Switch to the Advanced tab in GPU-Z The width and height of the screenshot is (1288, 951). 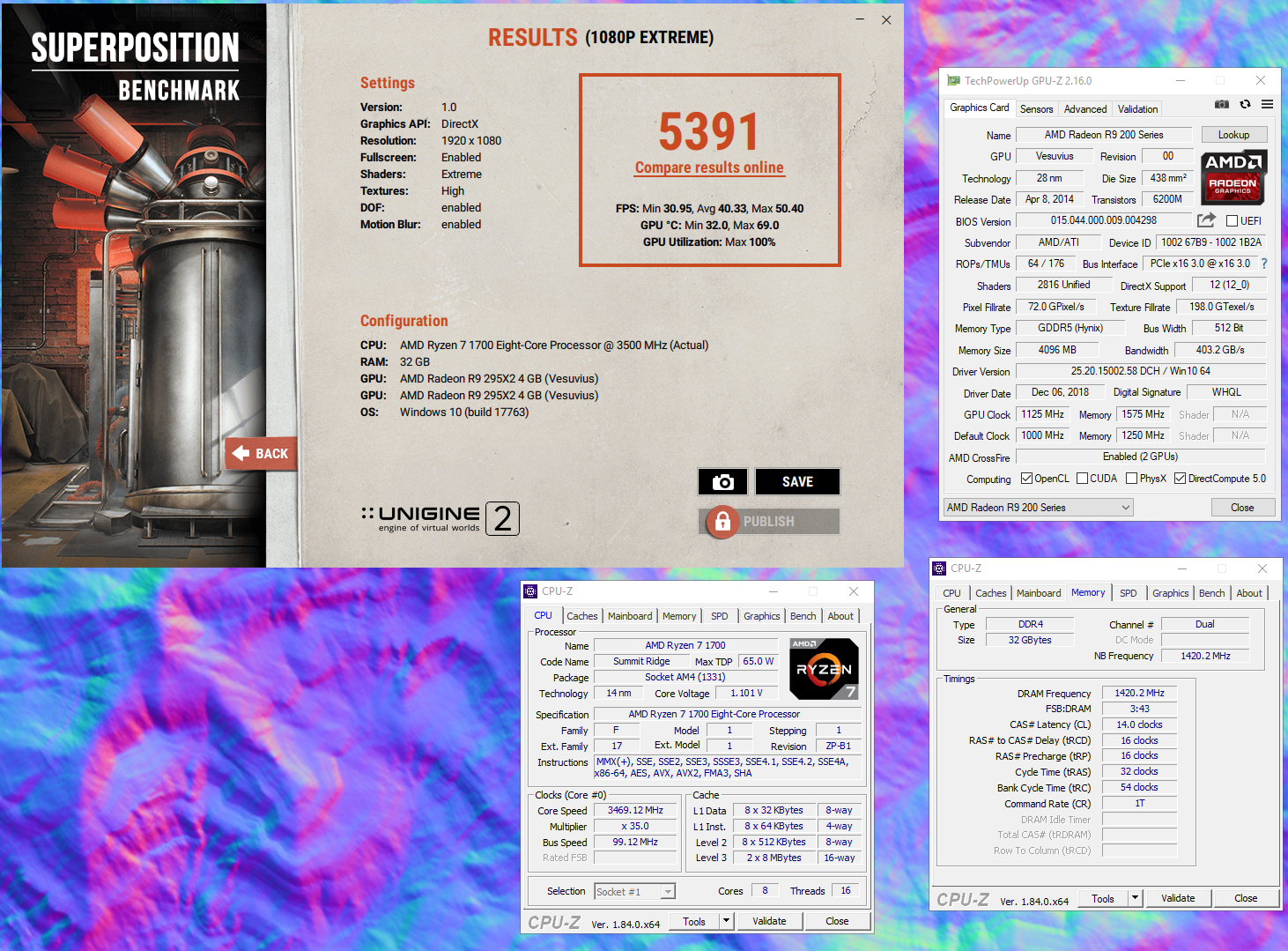pos(1085,109)
